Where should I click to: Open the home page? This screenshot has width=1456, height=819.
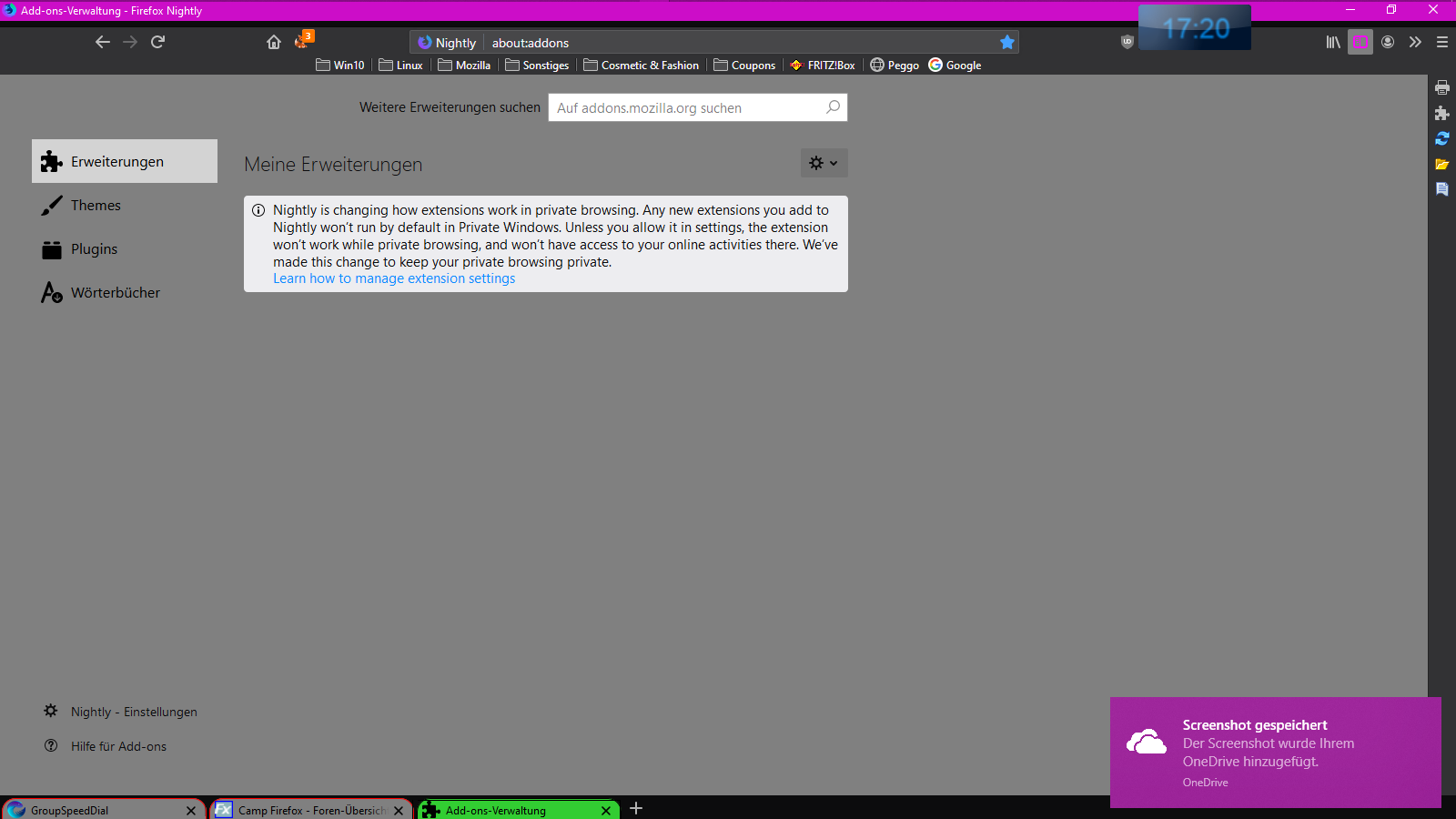point(274,42)
